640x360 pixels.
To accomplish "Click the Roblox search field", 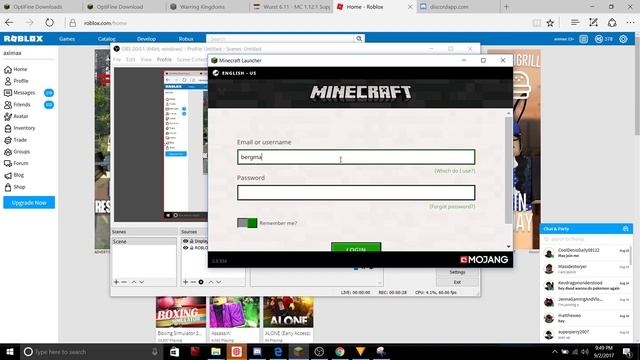I will pyautogui.click(x=280, y=39).
